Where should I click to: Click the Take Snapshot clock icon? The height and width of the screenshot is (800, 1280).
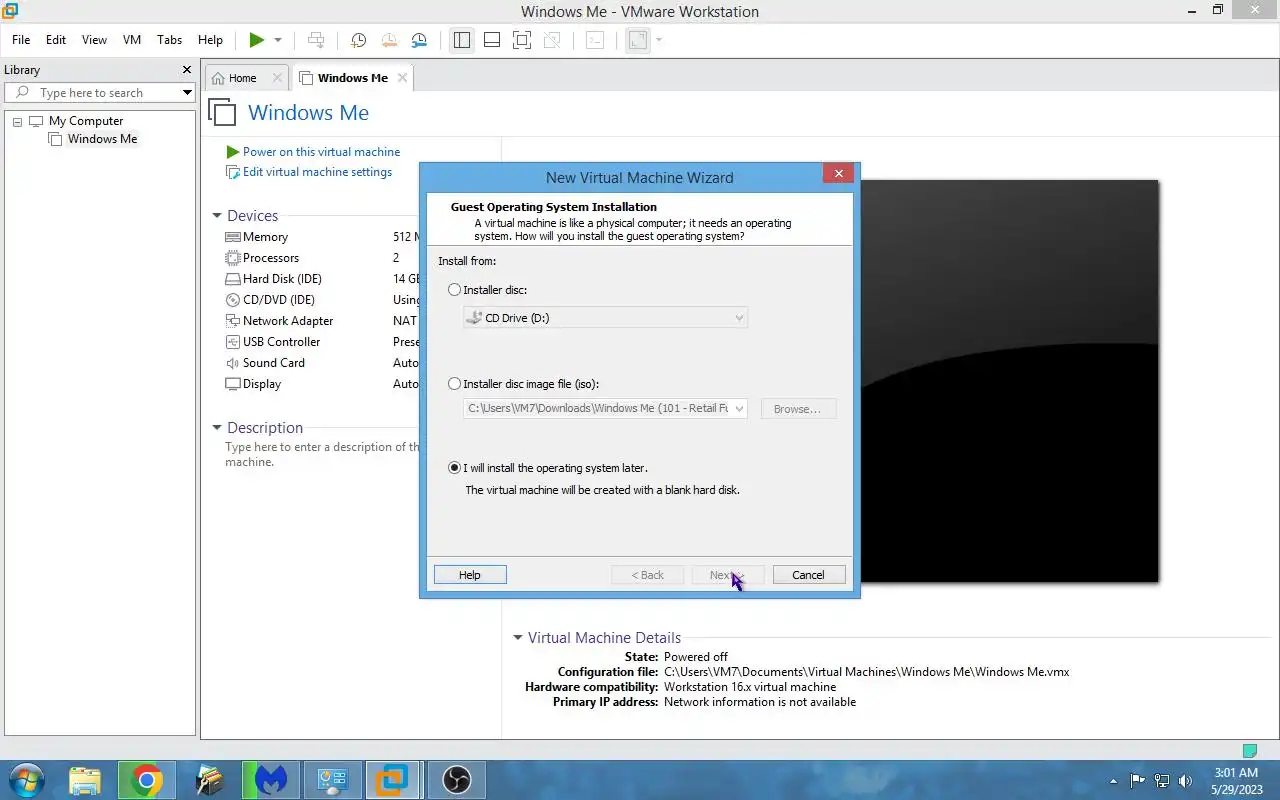pos(358,40)
